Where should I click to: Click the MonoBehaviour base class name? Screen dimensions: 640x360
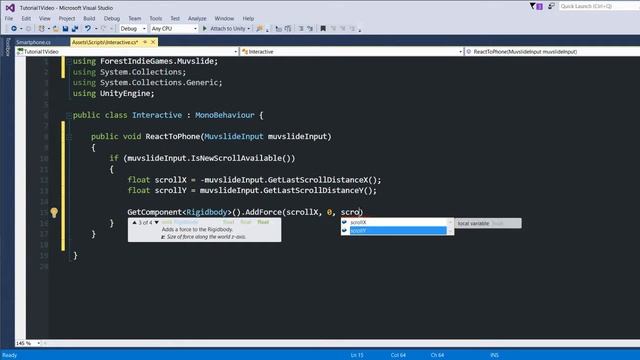(x=224, y=115)
